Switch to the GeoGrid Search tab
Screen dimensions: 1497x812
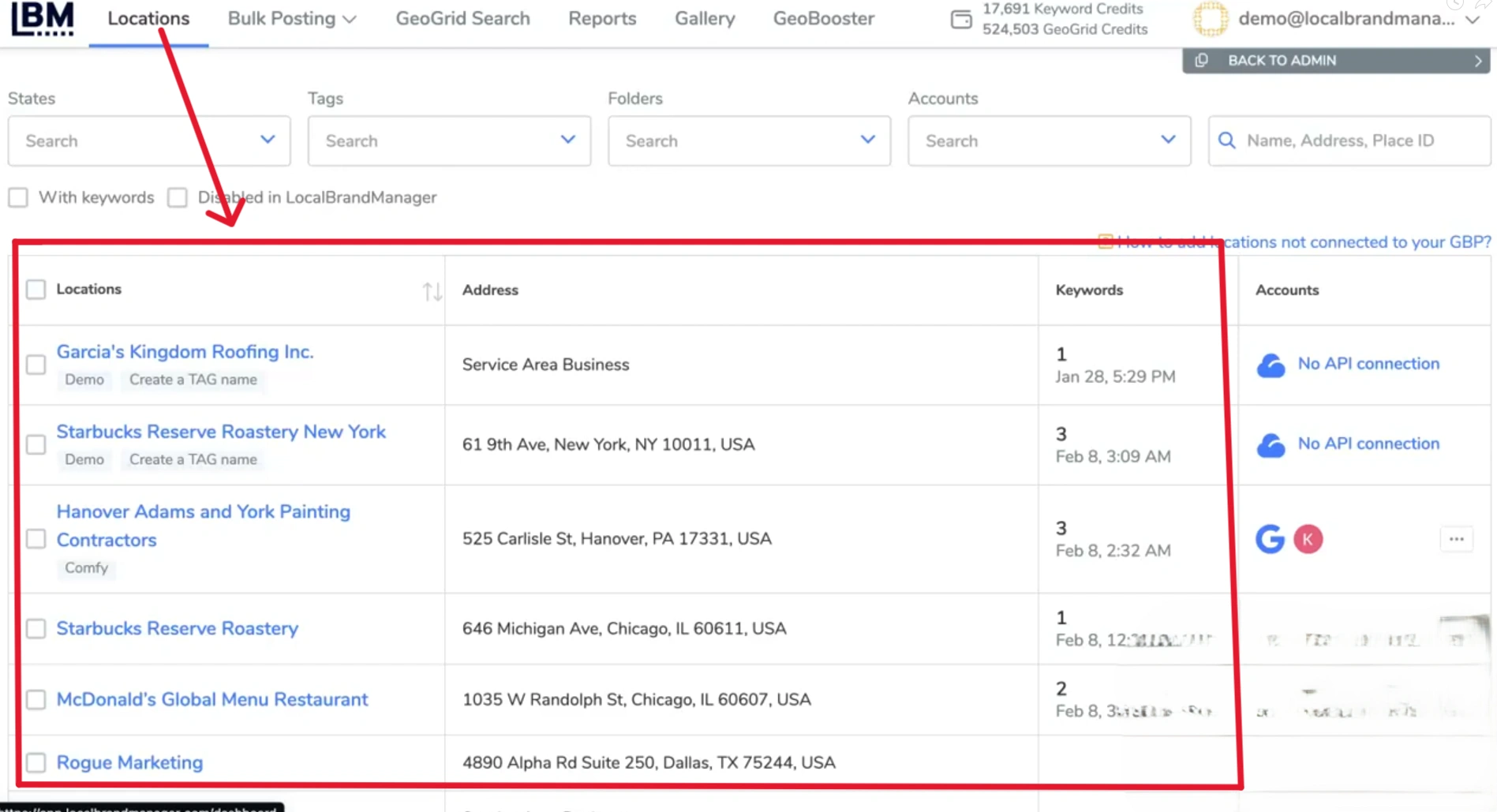pyautogui.click(x=462, y=18)
